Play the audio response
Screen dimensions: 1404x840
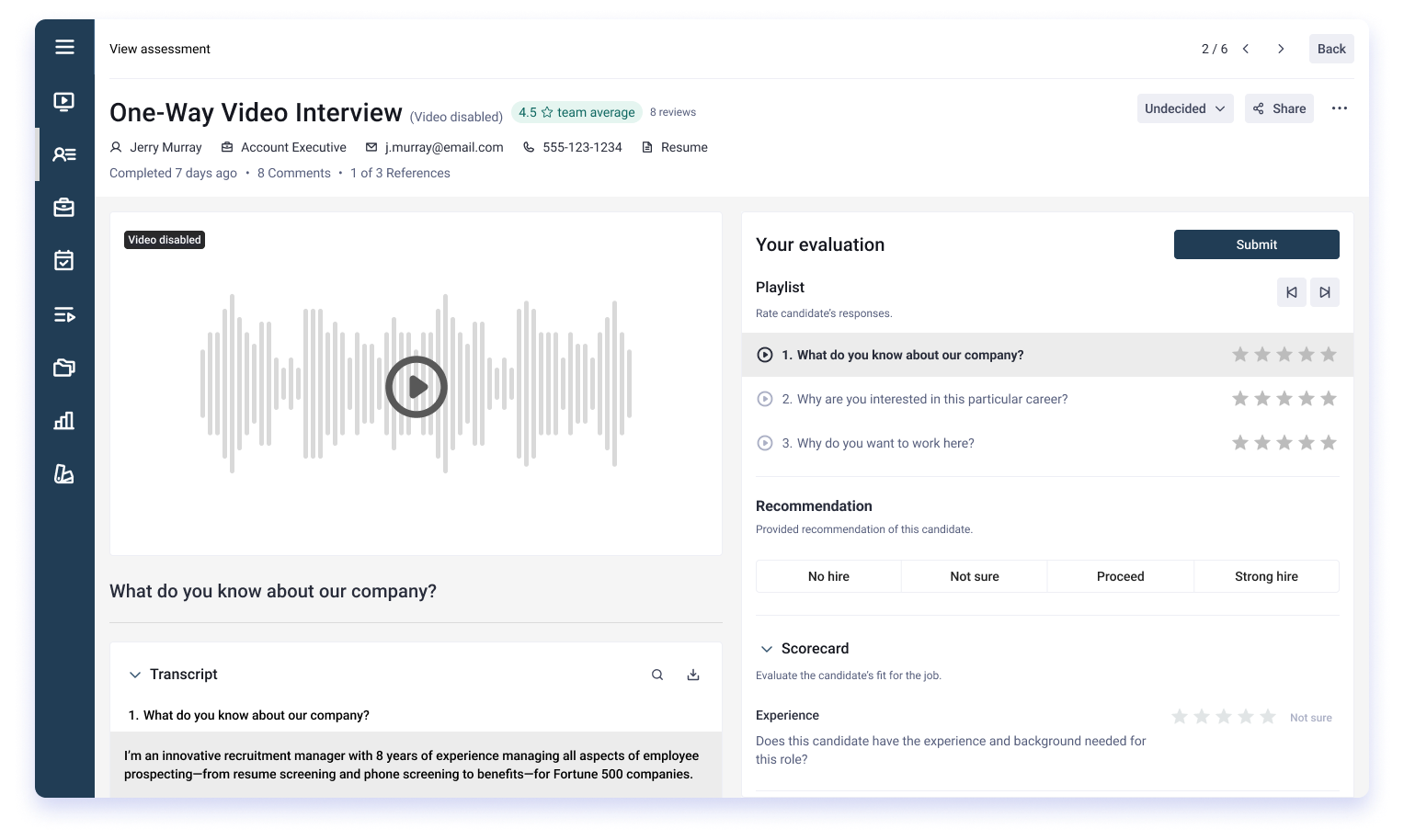click(417, 387)
